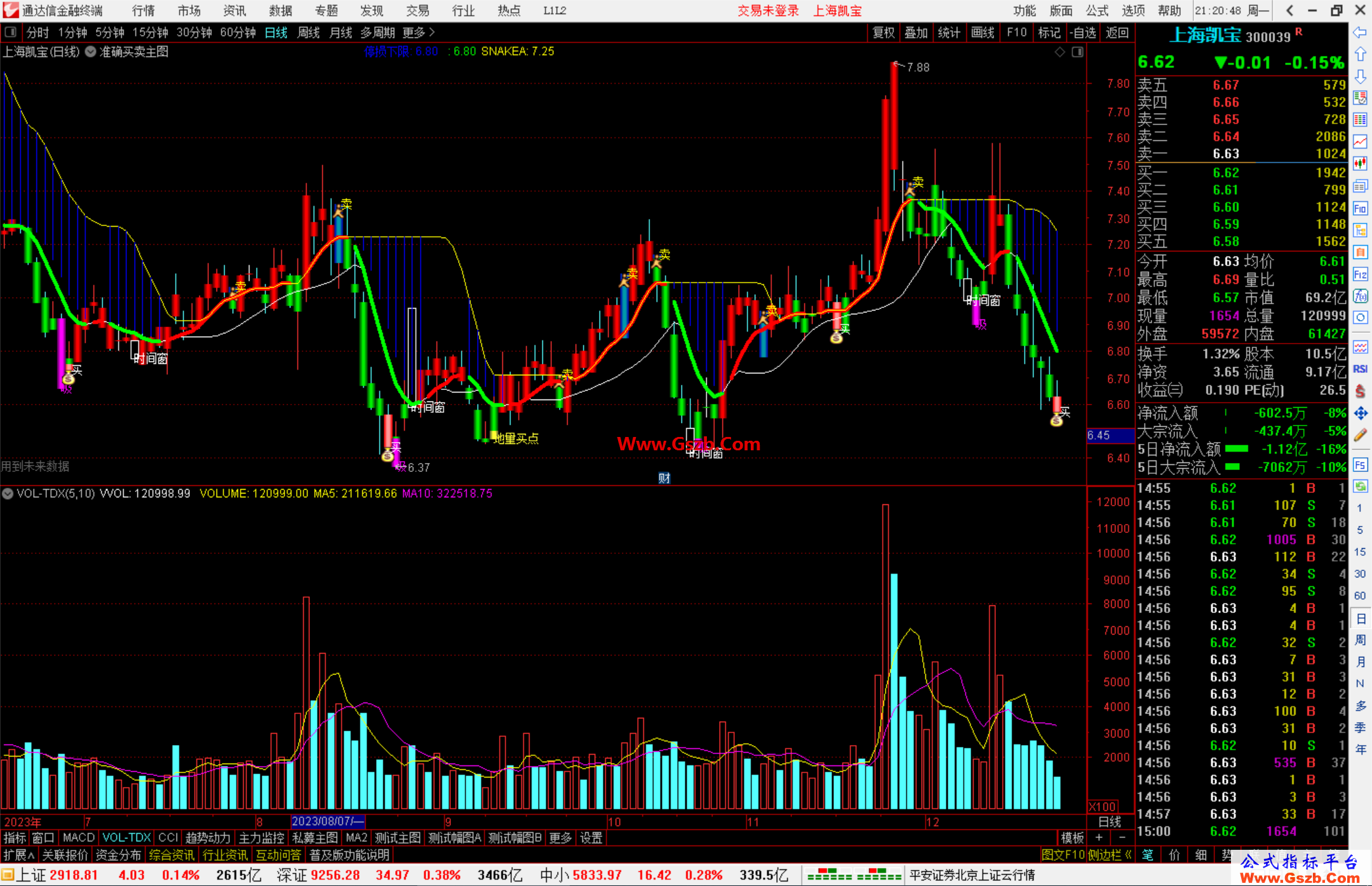Go back using the left arrow sidebar icon

1360,32
